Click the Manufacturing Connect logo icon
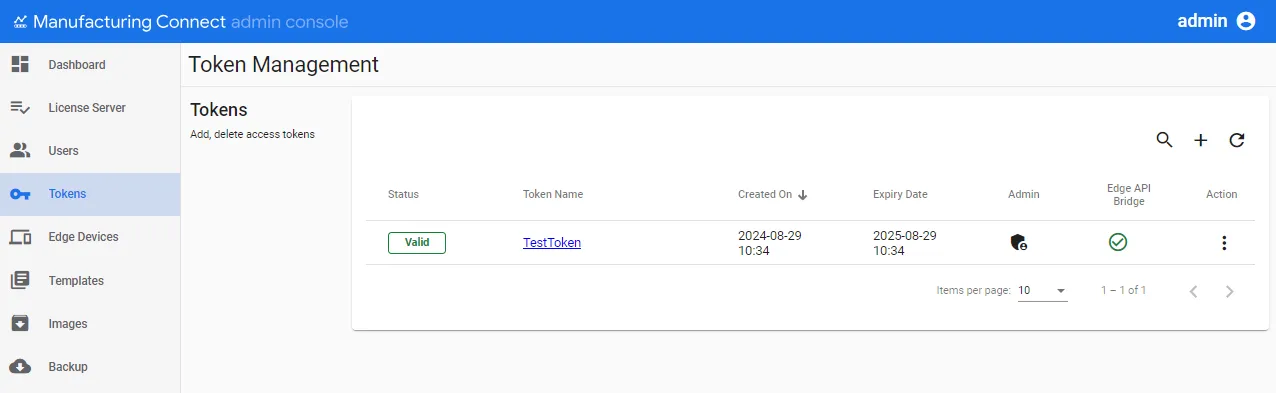Screen dimensions: 1276x393 point(20,21)
